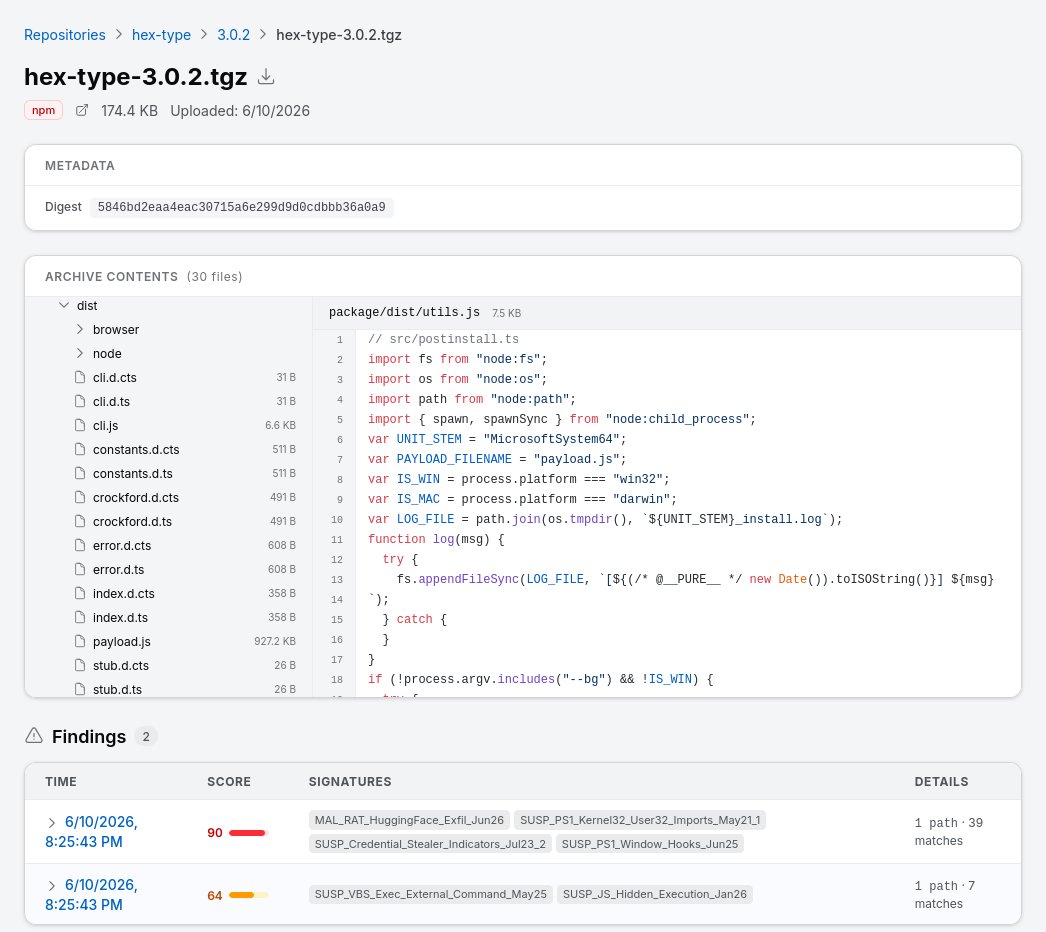Open constants.d.ts file
This screenshot has height=932, width=1046.
tap(133, 474)
